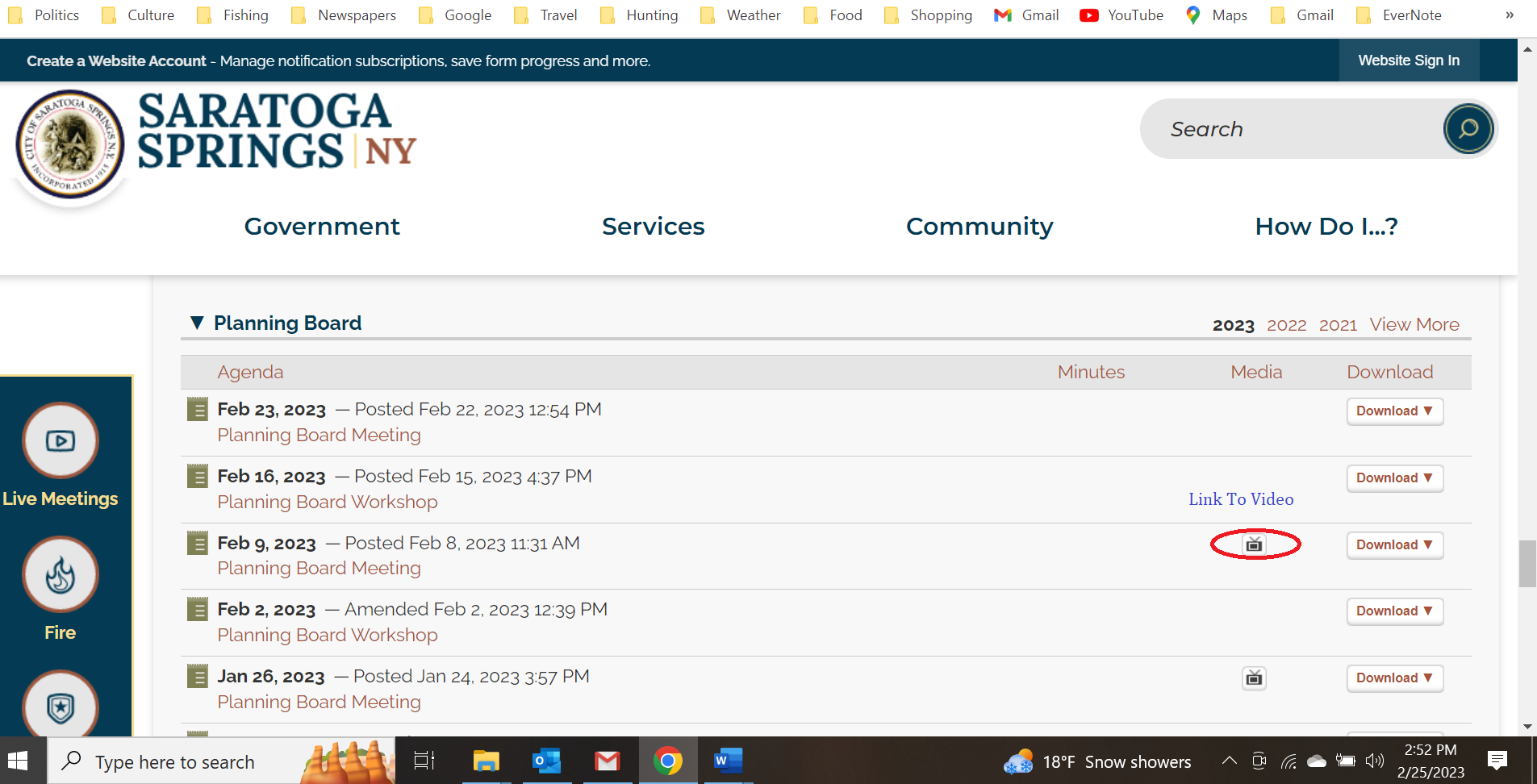
Task: Click the Website Sign In button
Action: tap(1408, 60)
